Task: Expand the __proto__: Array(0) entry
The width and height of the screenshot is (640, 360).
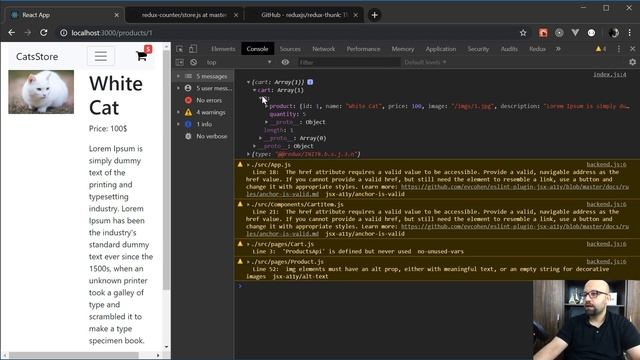Action: coord(260,138)
